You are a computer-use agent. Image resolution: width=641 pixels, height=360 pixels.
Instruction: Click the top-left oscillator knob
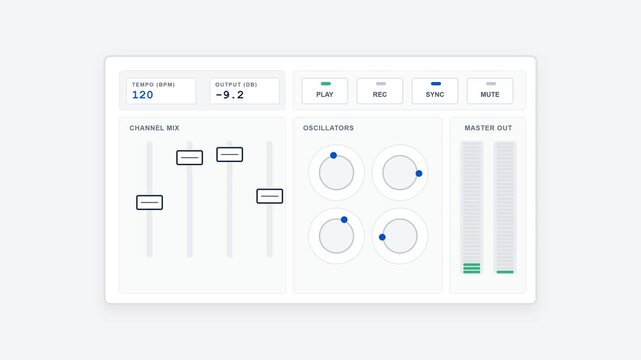336,172
